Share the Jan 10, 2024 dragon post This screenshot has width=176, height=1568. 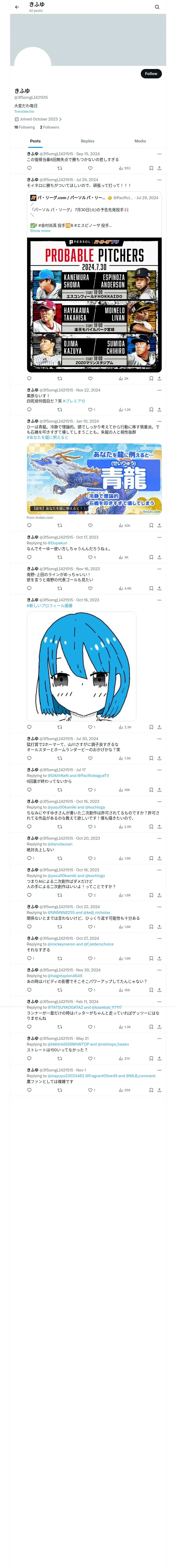160,525
